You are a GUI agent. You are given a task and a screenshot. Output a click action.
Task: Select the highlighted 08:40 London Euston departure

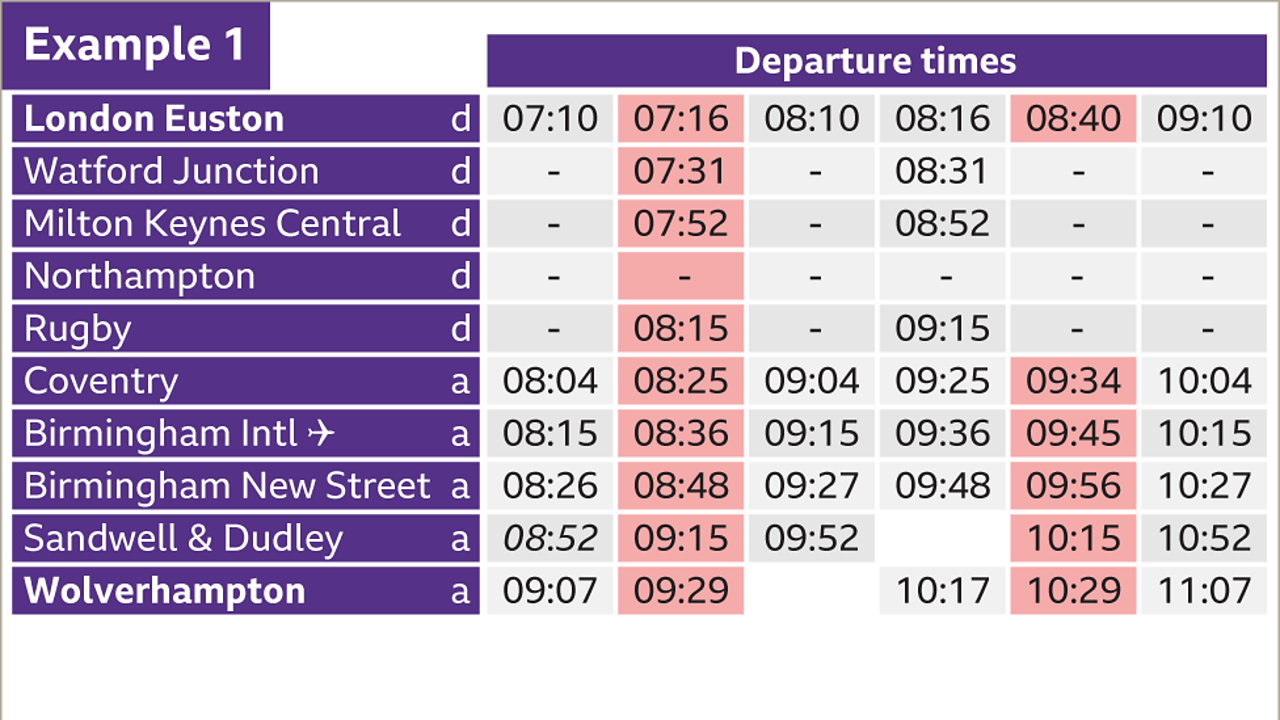pyautogui.click(x=1073, y=119)
